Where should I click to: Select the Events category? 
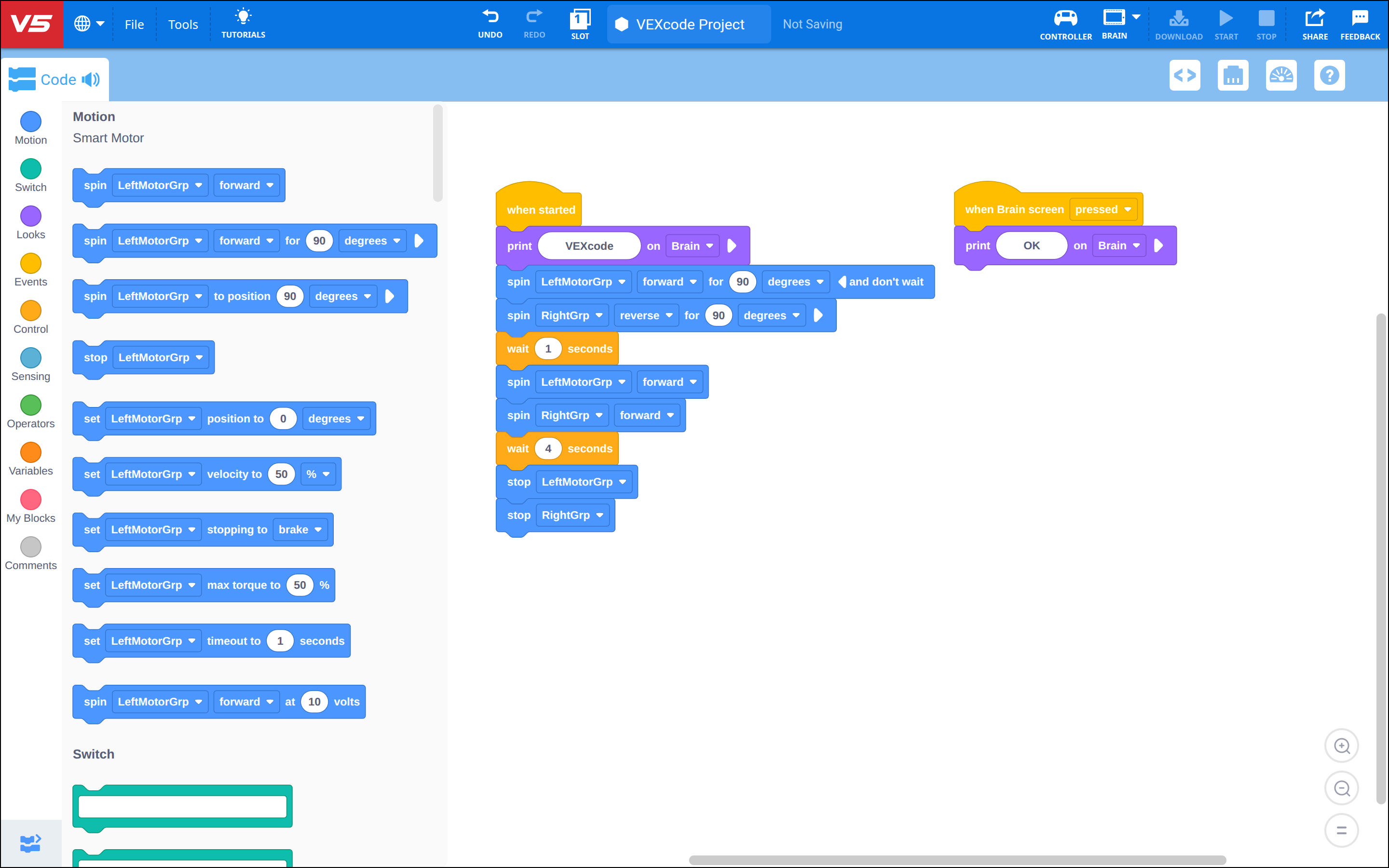[30, 271]
